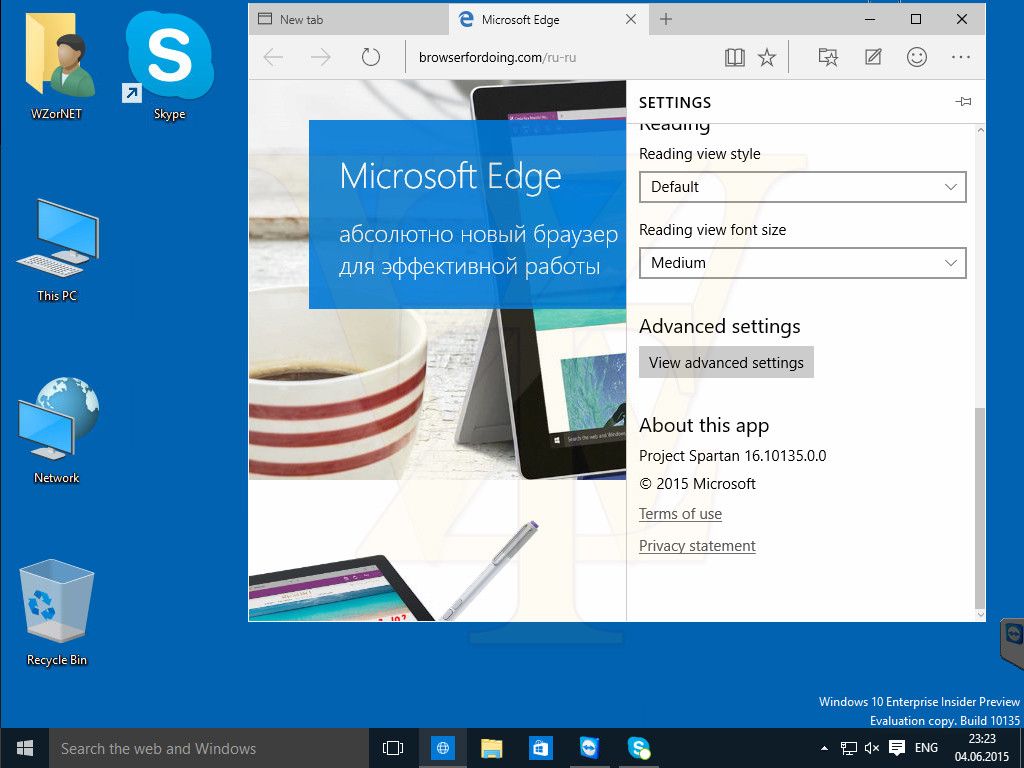Screen dimensions: 1024x768
Task: Refresh the current page
Action: coord(370,57)
